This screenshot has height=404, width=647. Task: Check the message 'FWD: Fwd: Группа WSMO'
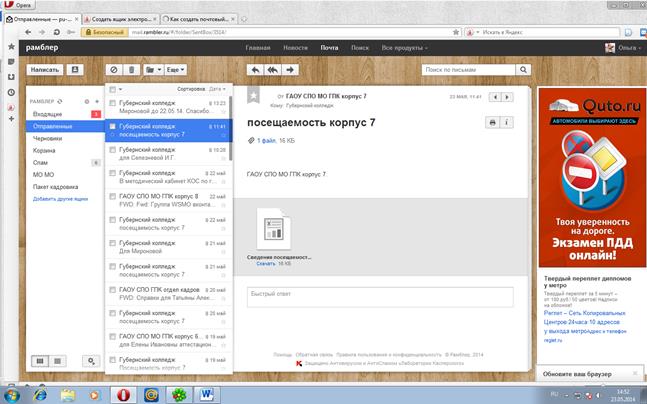coord(112,196)
